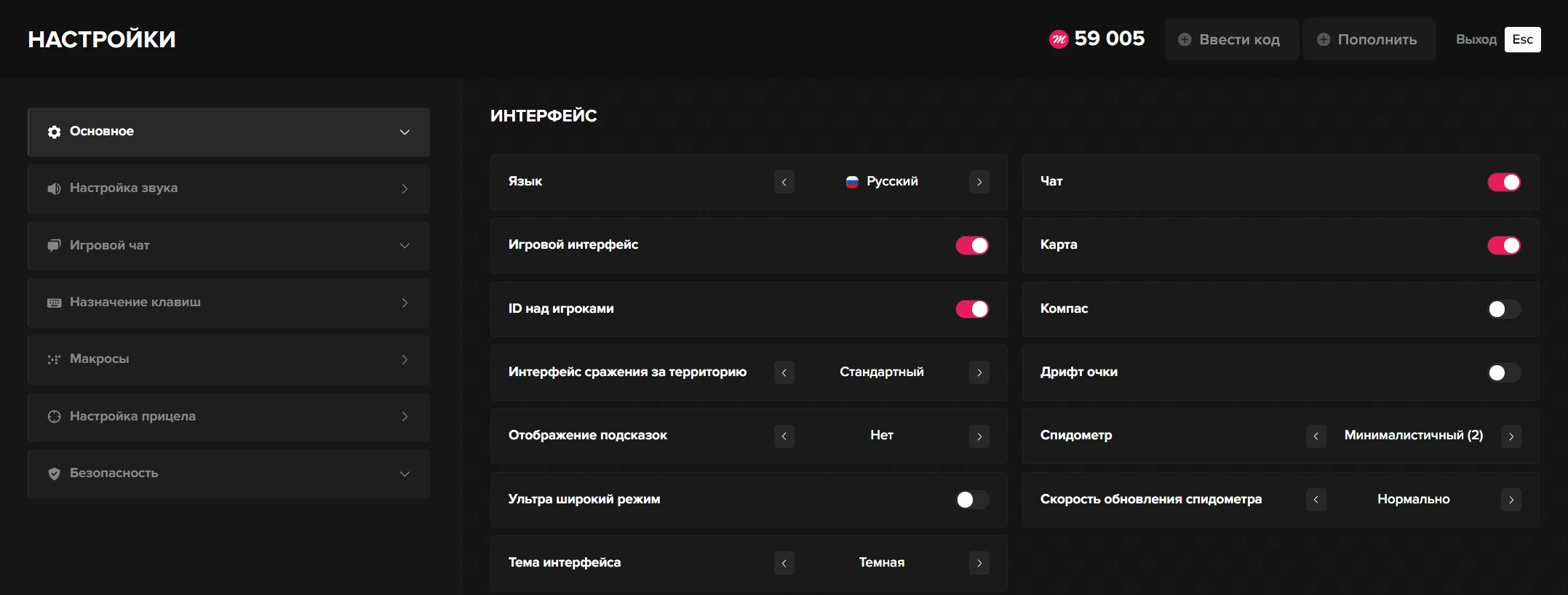Enable the Компас toggle
1568x595 pixels.
[x=1503, y=309]
